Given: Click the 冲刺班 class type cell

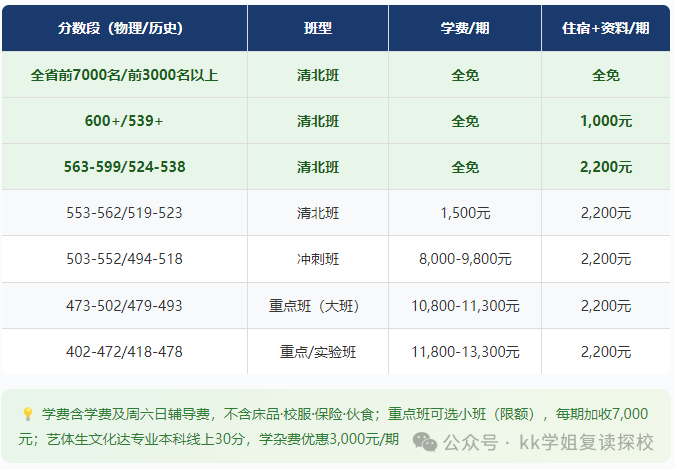Looking at the screenshot, I should (x=318, y=259).
